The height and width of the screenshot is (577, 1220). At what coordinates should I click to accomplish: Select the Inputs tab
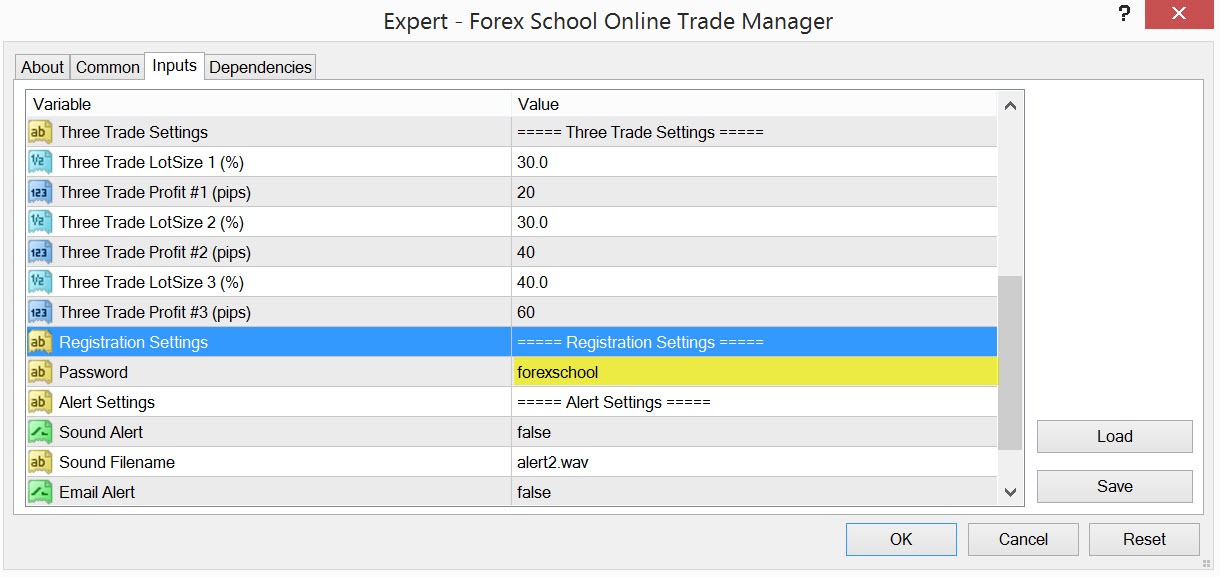tap(175, 66)
